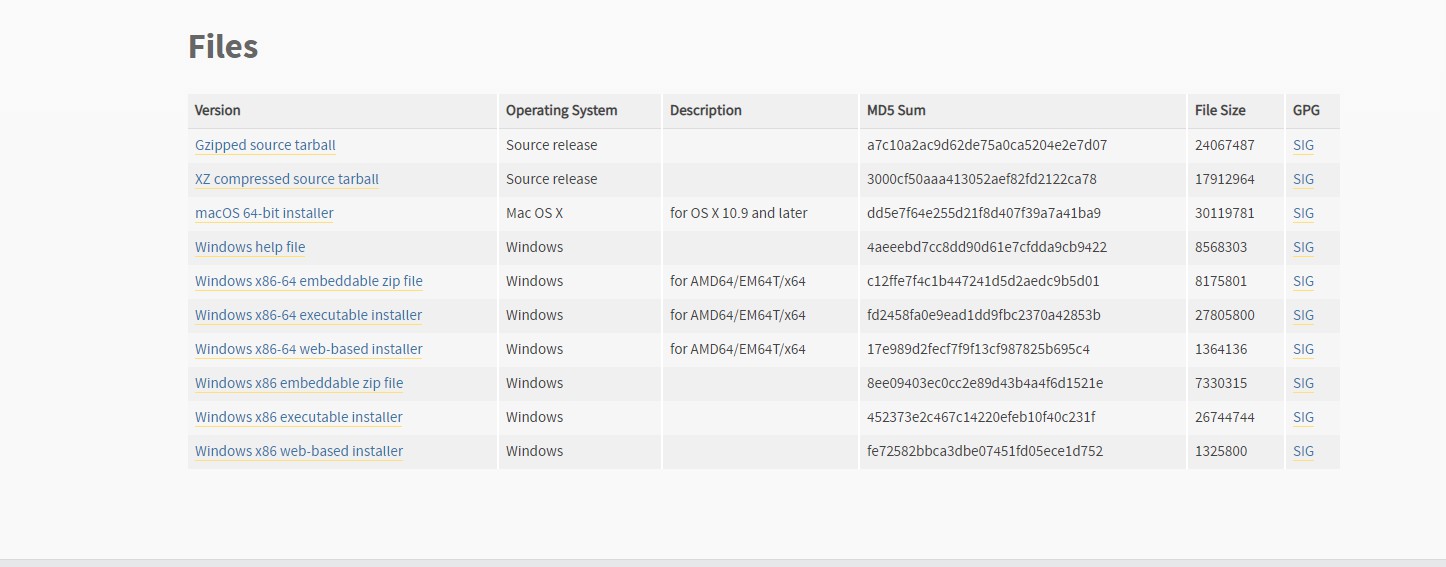The image size is (1446, 567).
Task: Click the Files heading
Action: (223, 46)
